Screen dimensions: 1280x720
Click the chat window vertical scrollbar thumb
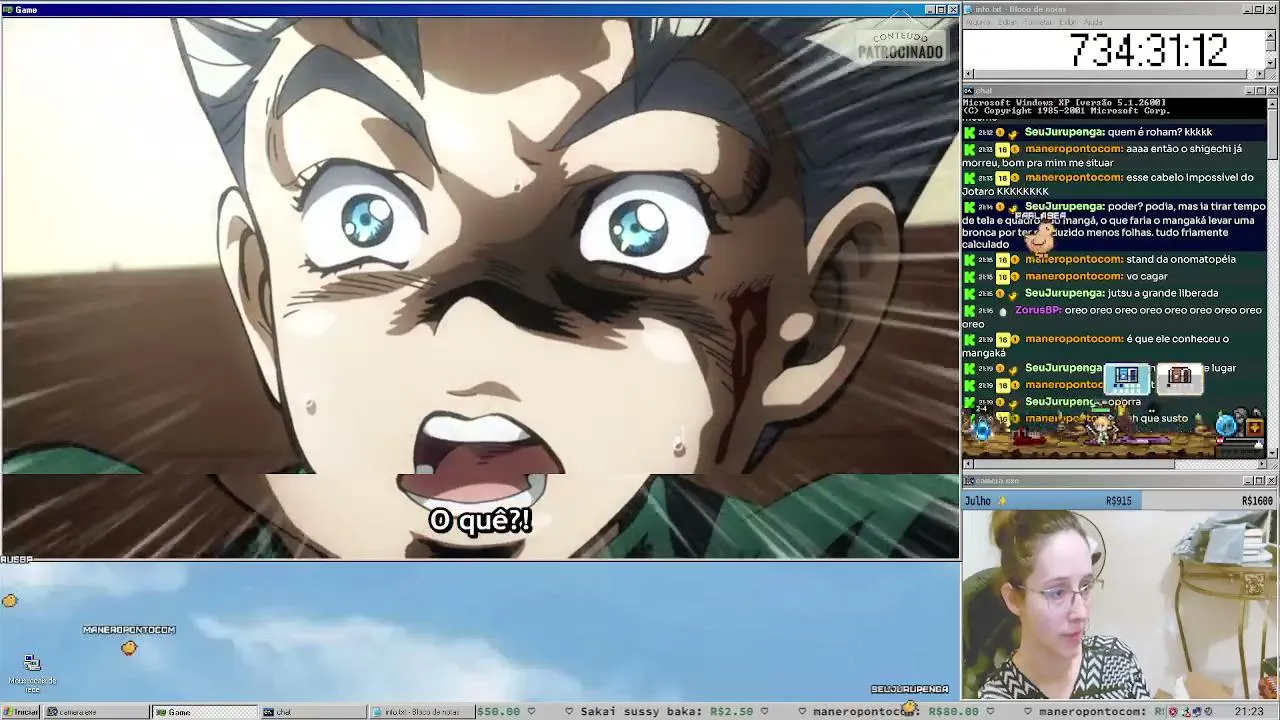click(1272, 135)
